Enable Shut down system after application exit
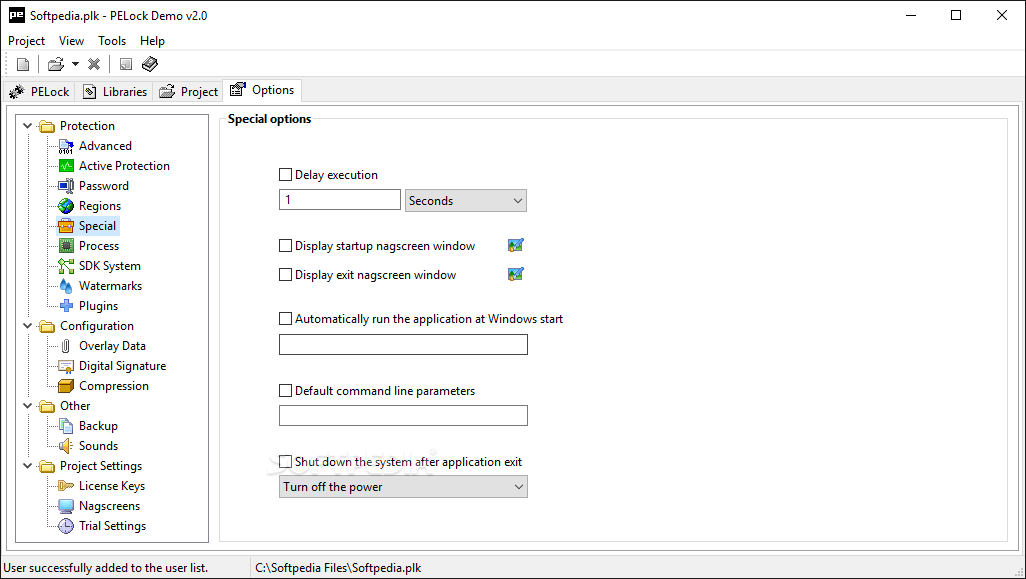Screen dimensions: 1026x579 coord(285,462)
